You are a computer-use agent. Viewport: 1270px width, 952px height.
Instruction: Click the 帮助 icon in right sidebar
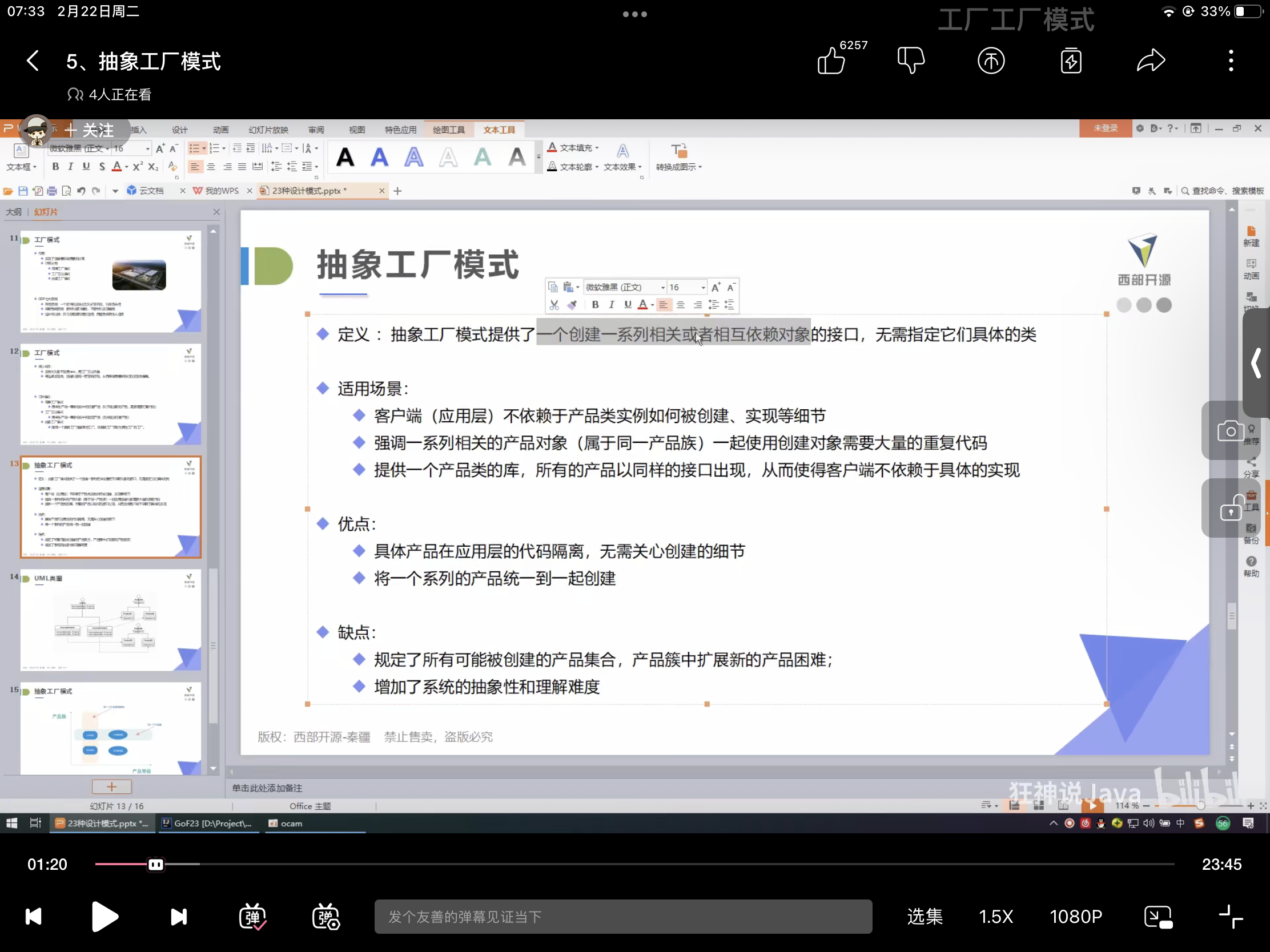point(1251,566)
